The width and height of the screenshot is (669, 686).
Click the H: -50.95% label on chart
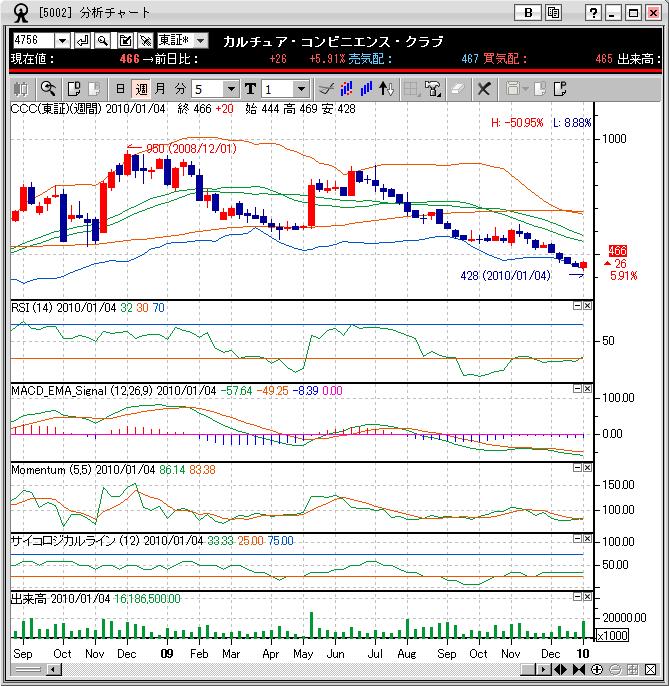517,123
